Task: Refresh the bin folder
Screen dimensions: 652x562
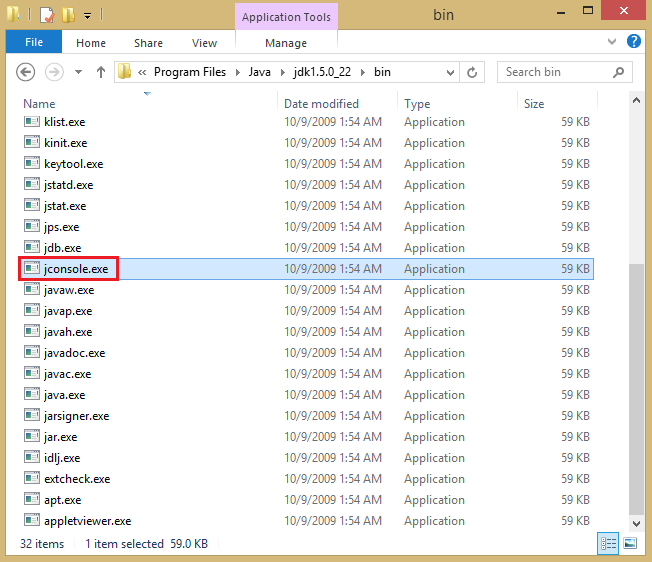Action: tap(472, 73)
